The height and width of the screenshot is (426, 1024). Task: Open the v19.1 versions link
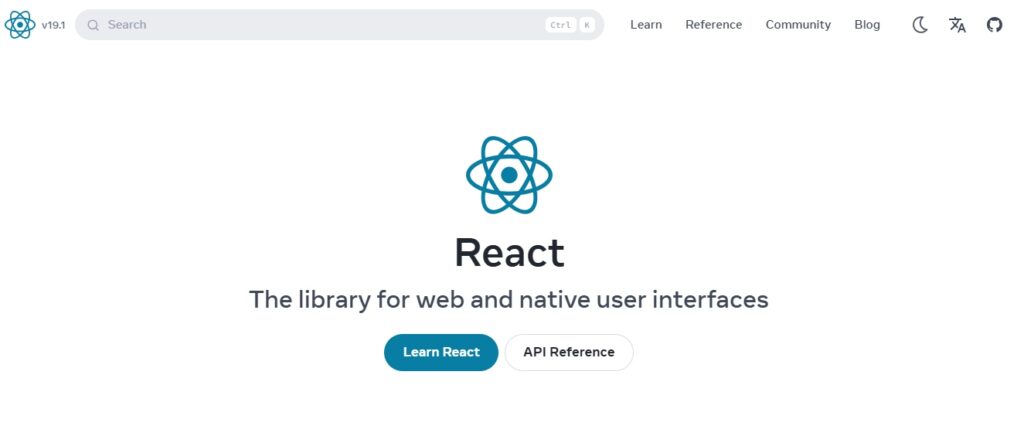[x=53, y=25]
